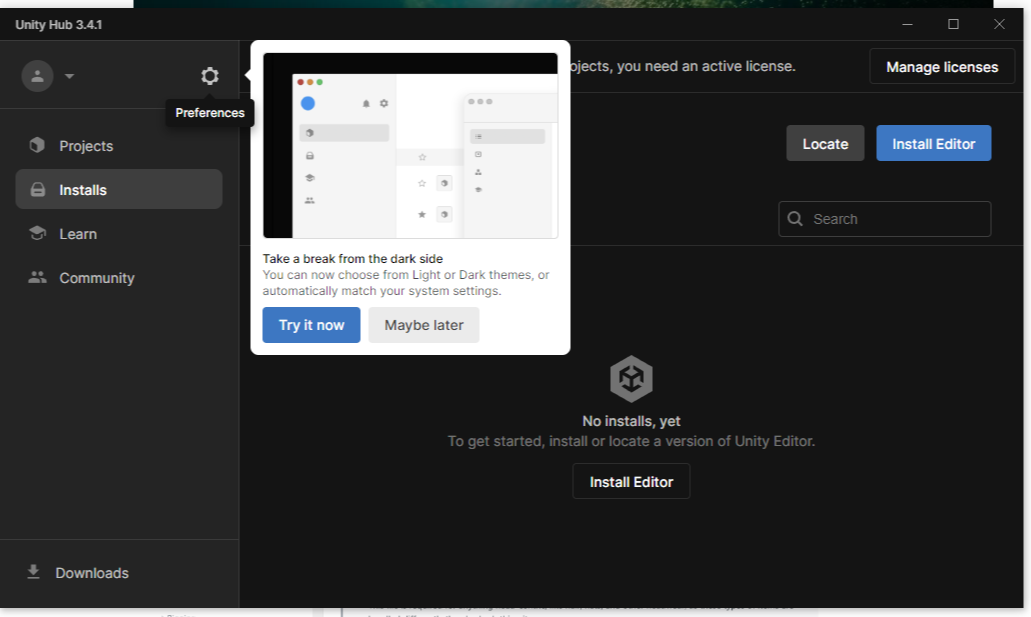Close the Unity Hub window
Viewport: 1031px width, 617px height.
tap(999, 24)
